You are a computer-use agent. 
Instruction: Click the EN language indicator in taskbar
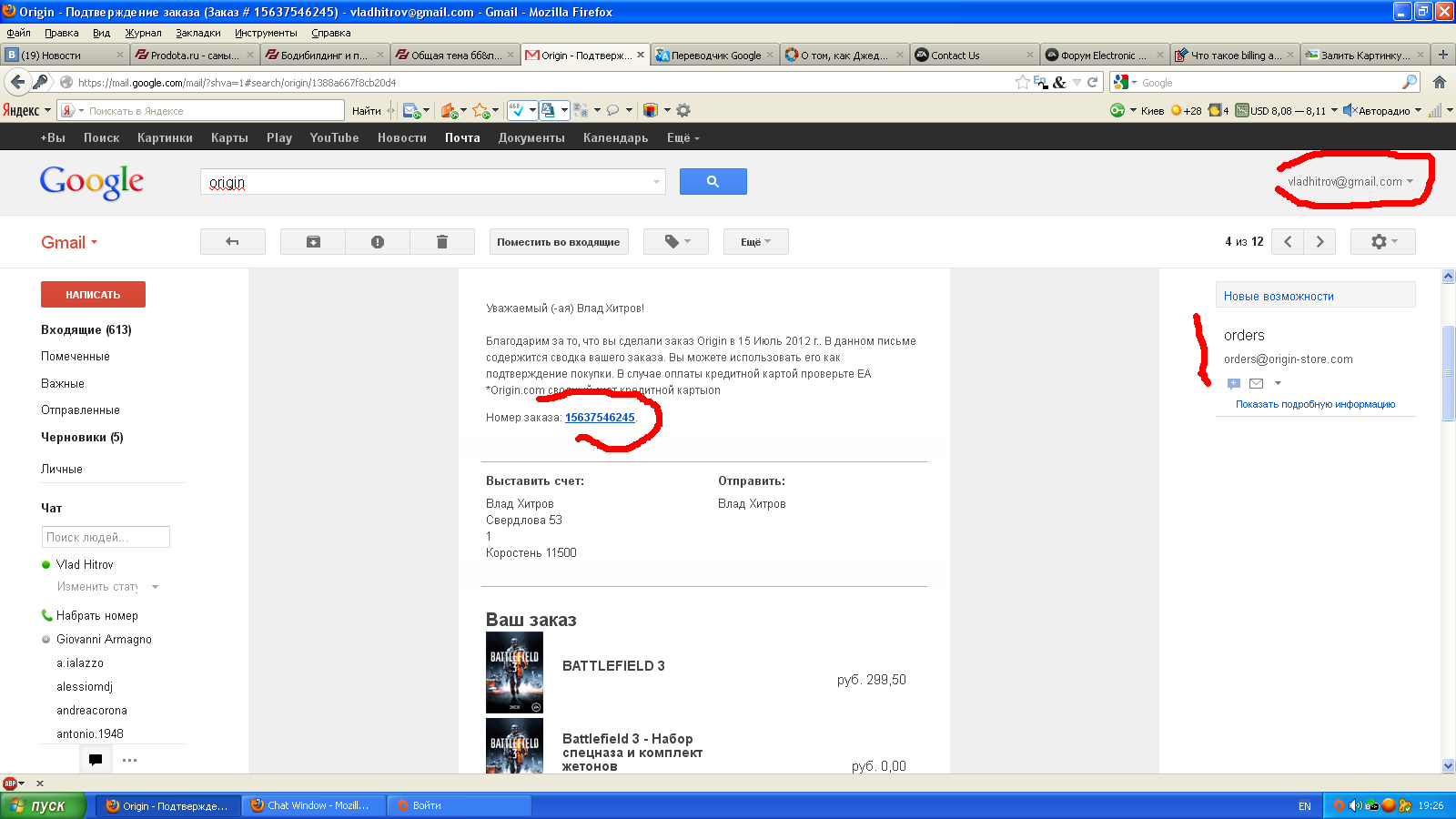click(x=1305, y=806)
